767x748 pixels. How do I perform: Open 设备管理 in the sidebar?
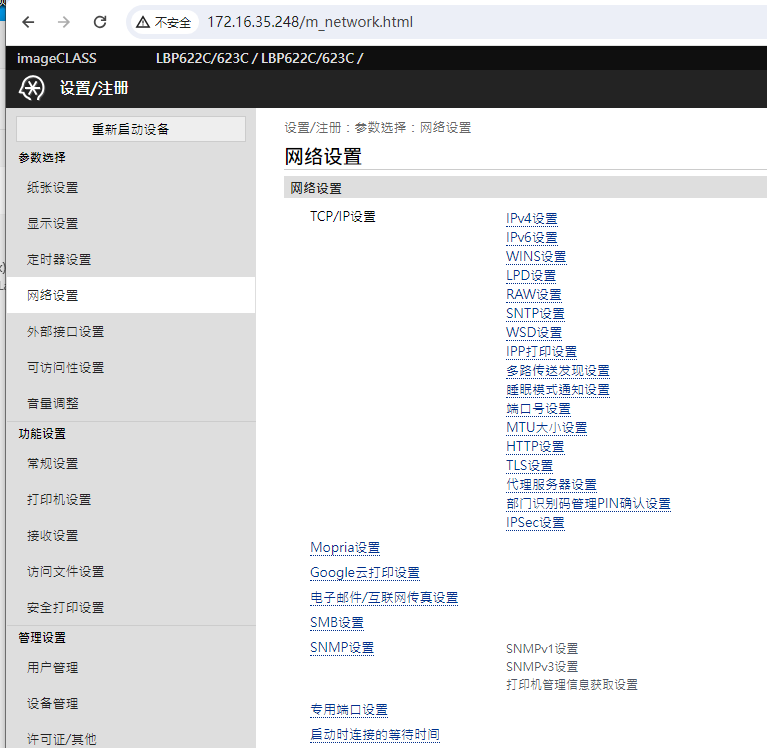(53, 703)
